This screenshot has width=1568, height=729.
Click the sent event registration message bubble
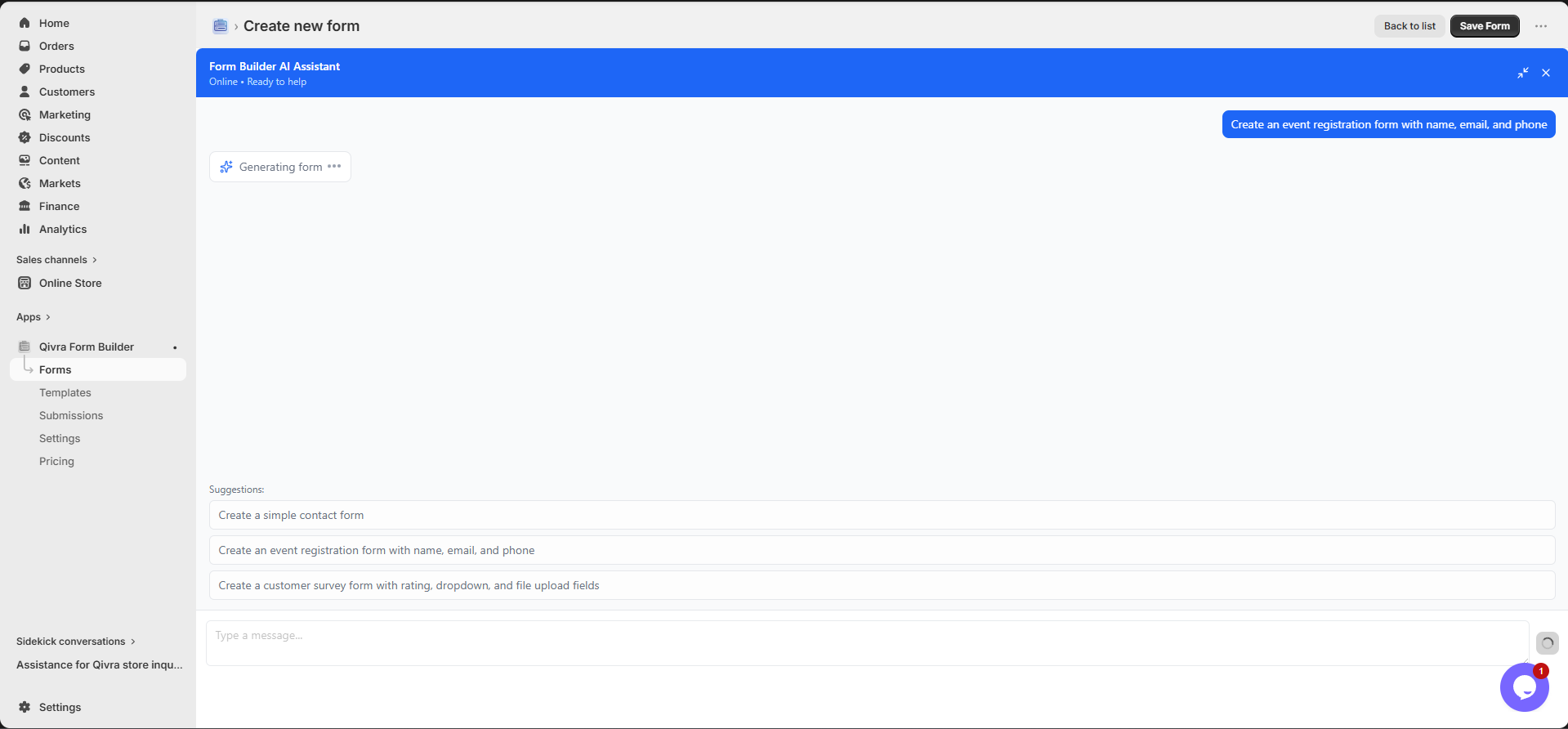1388,124
